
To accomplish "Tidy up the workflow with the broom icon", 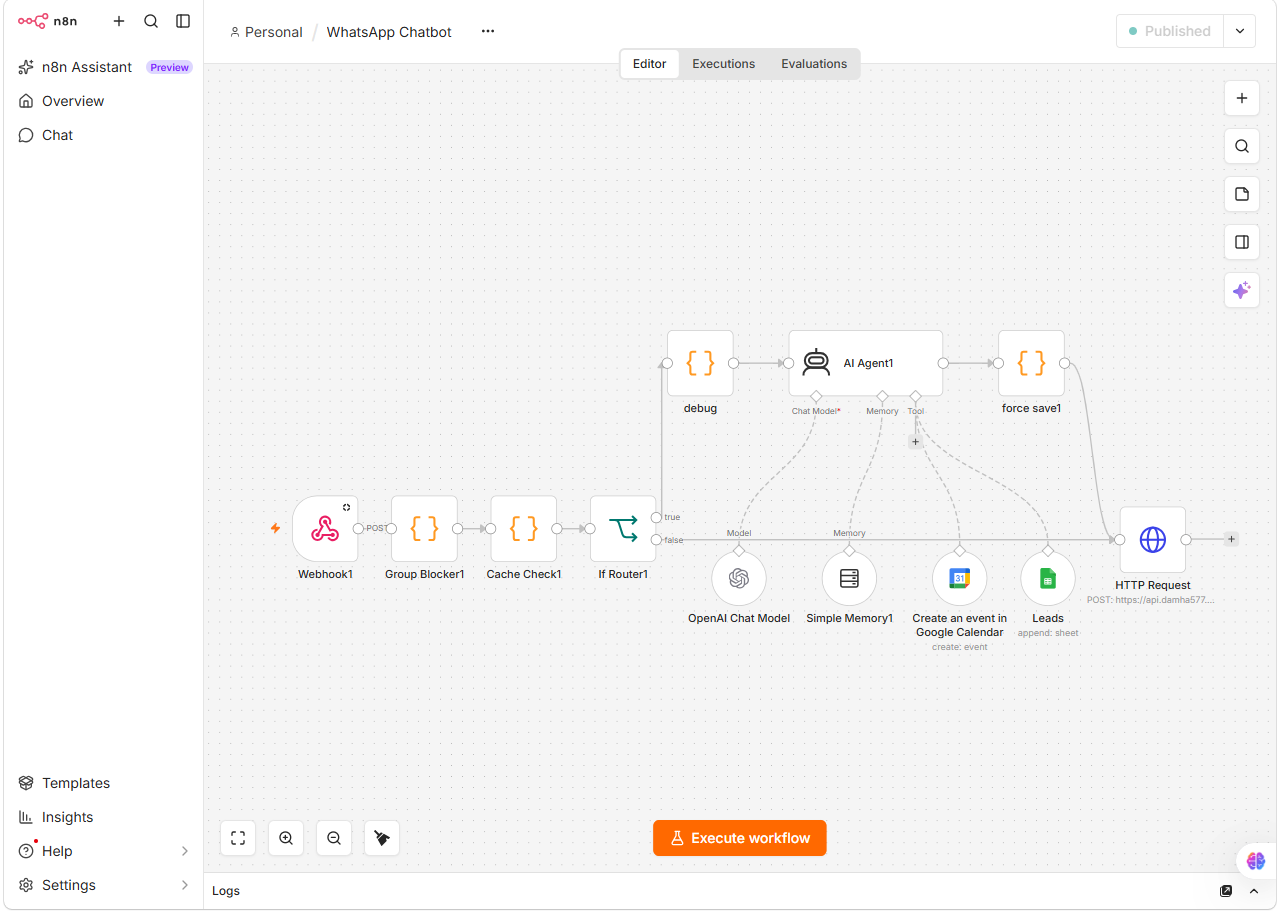I will [382, 838].
